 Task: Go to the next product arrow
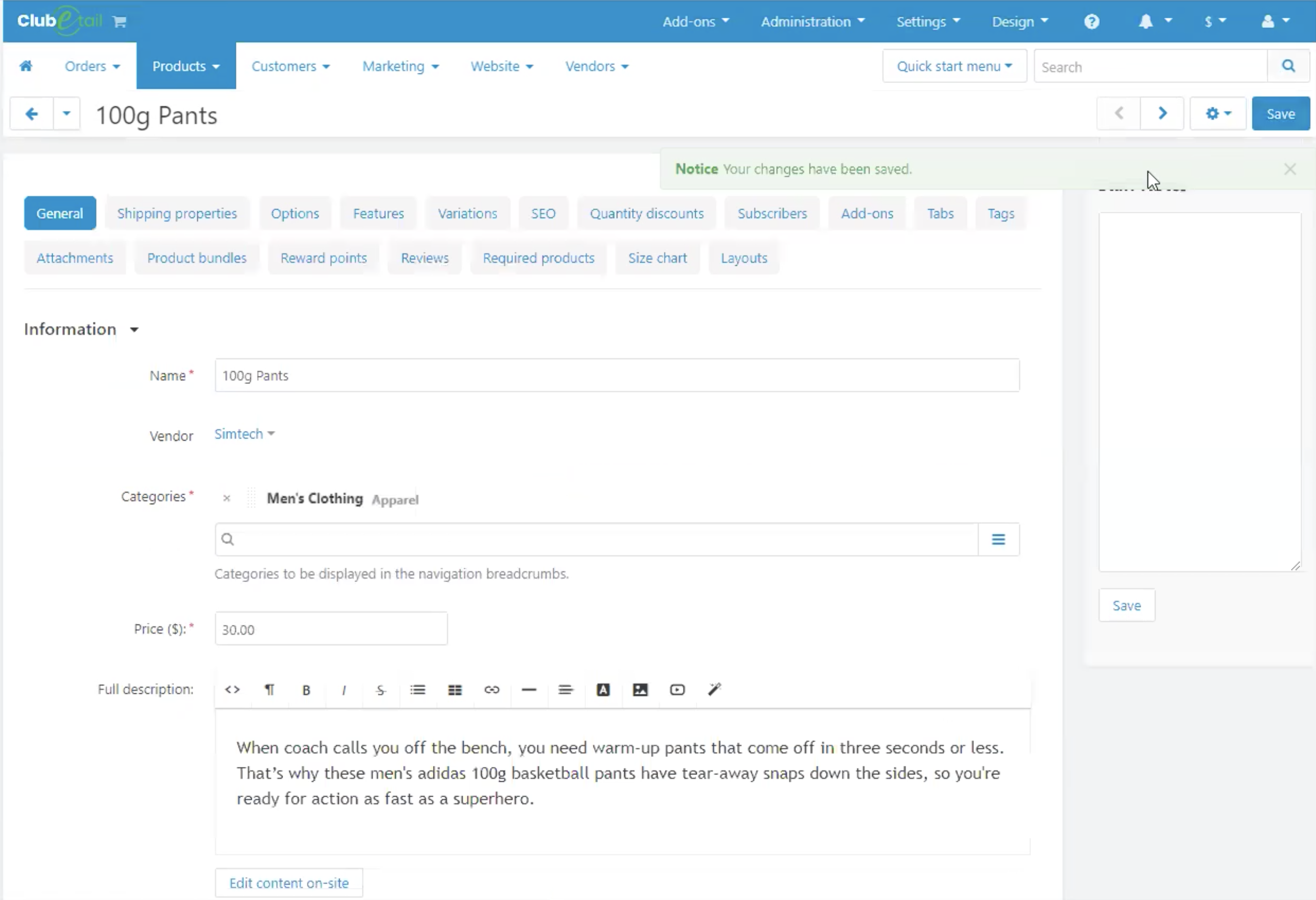click(x=1162, y=113)
